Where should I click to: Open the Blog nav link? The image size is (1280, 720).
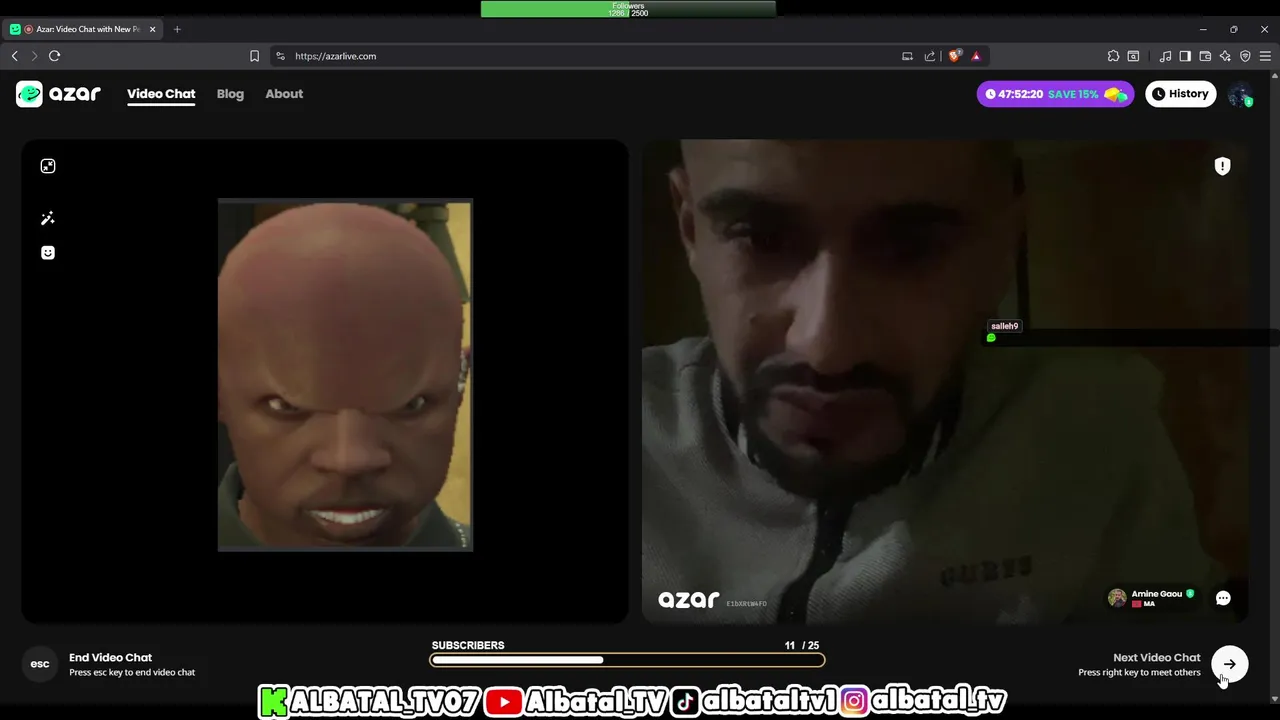point(230,94)
